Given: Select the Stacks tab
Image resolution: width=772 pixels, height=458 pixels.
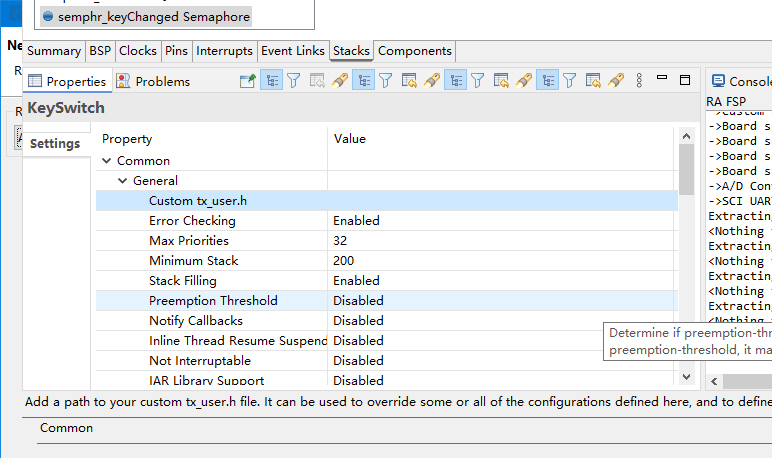Looking at the screenshot, I should (x=351, y=51).
